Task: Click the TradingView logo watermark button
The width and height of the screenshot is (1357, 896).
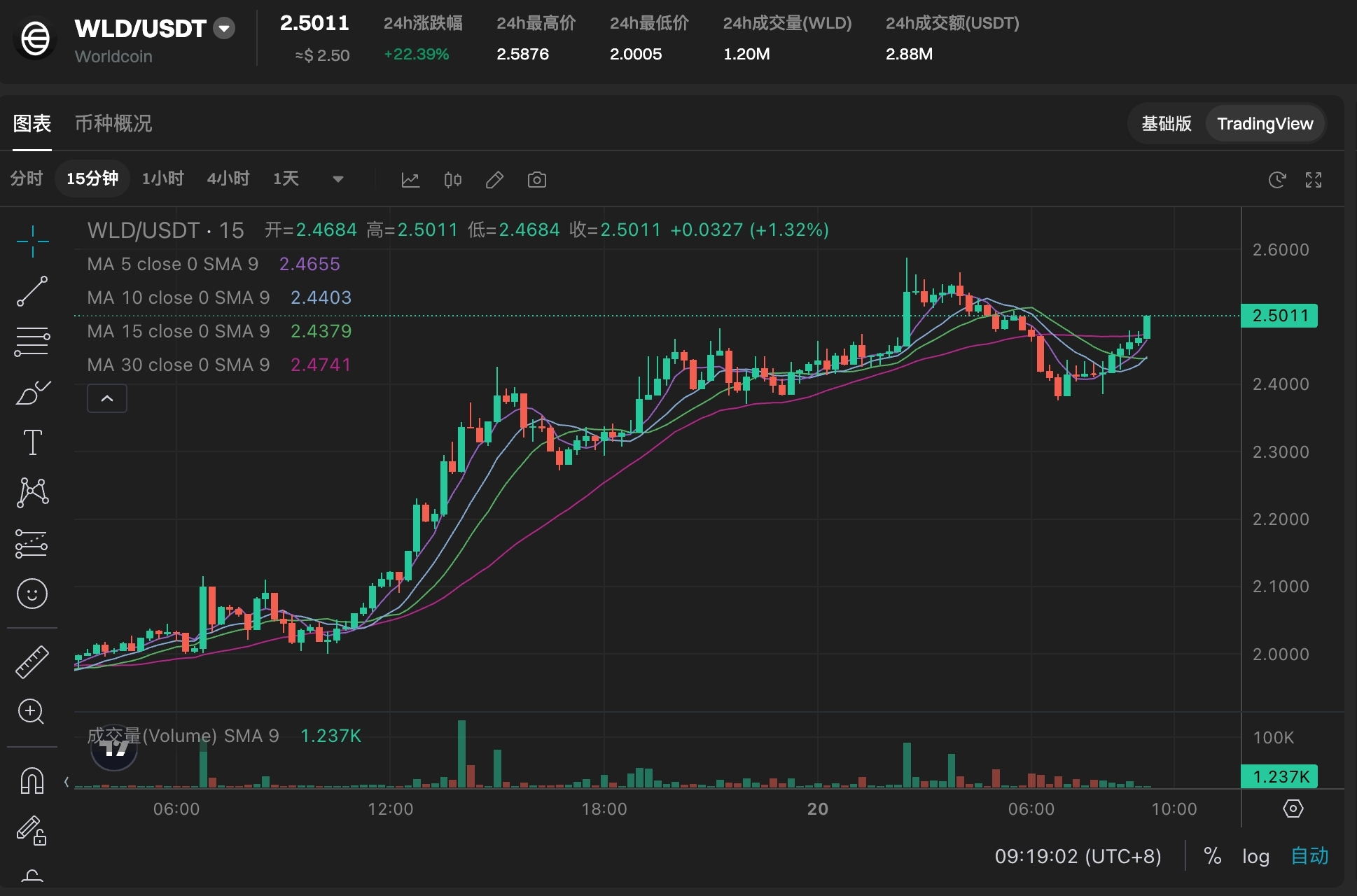Action: [114, 748]
